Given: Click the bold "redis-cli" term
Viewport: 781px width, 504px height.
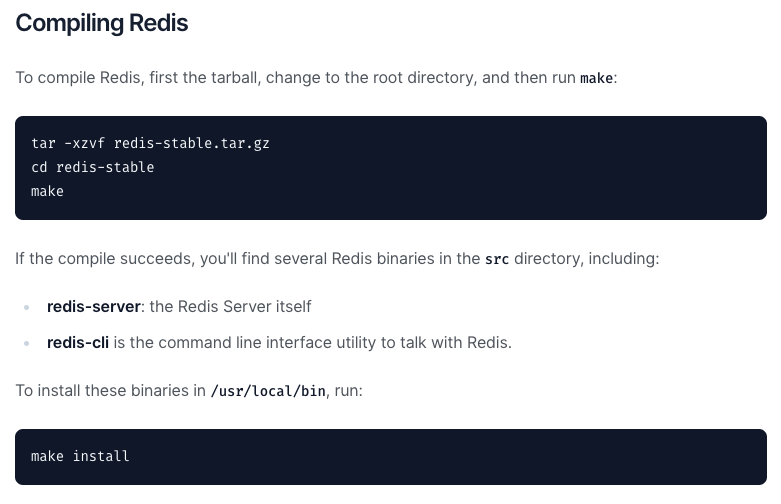Looking at the screenshot, I should pos(77,342).
